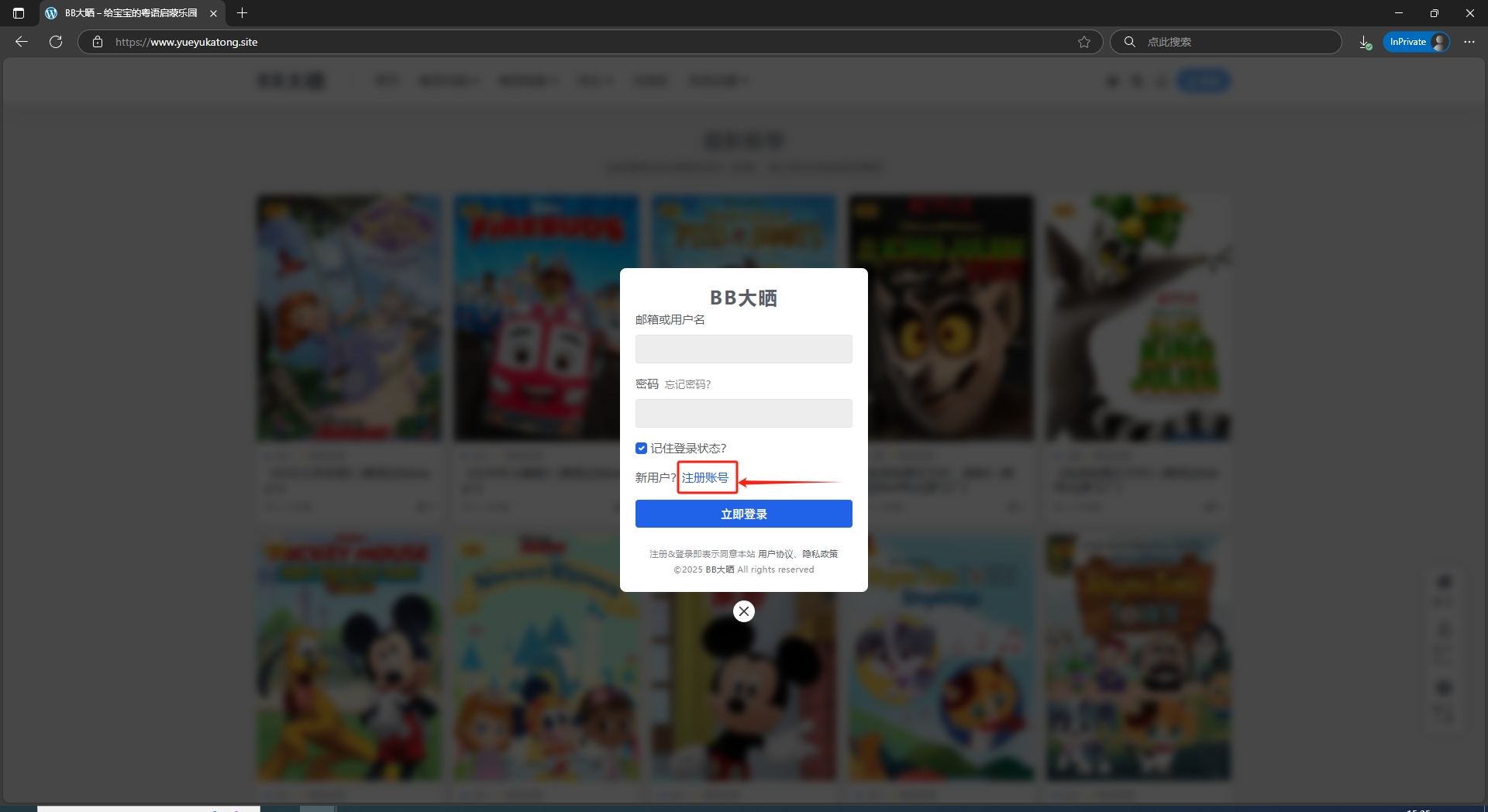Click the magnifier icon in search box
The width and height of the screenshot is (1488, 812).
pyautogui.click(x=1130, y=42)
